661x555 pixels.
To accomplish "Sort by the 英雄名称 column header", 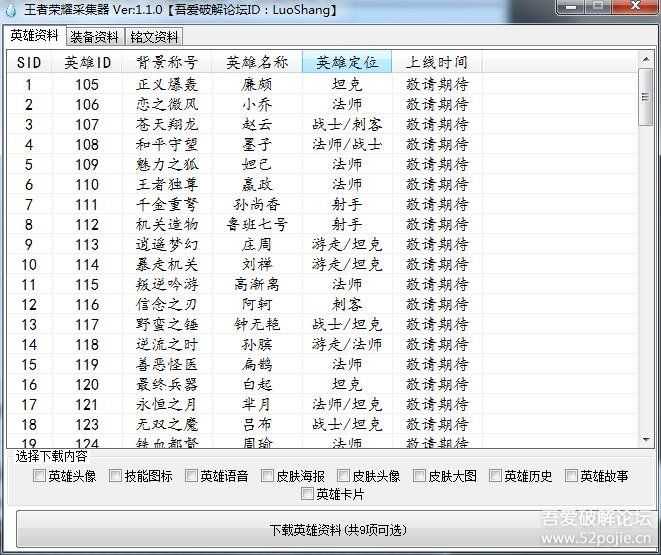I will click(257, 63).
